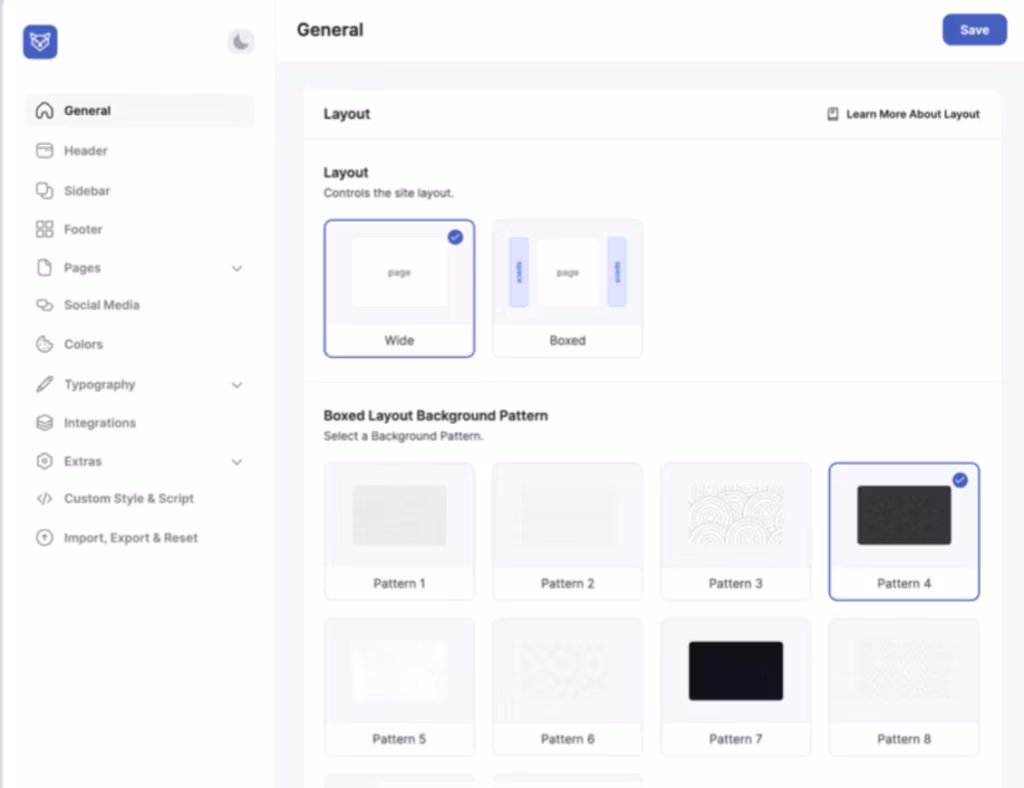
Task: Click the Wide layout checkmark badge
Action: (x=455, y=237)
